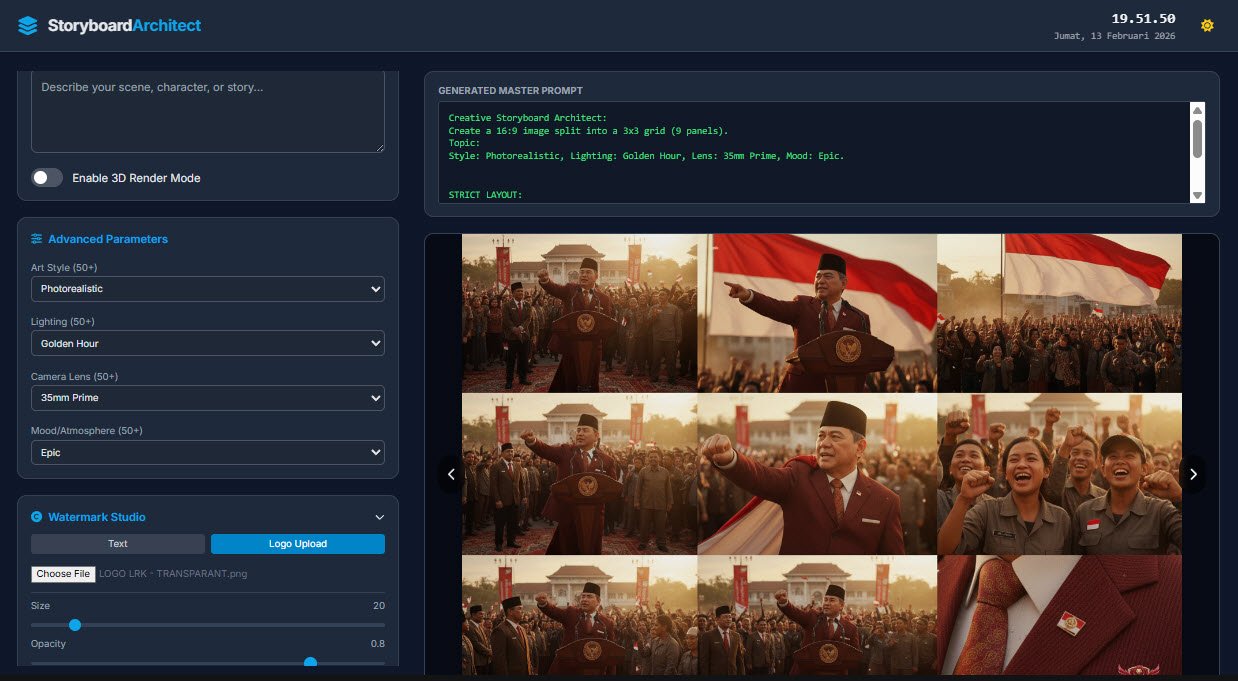Click the Choose File button
Viewport: 1238px width, 681px height.
pos(63,574)
